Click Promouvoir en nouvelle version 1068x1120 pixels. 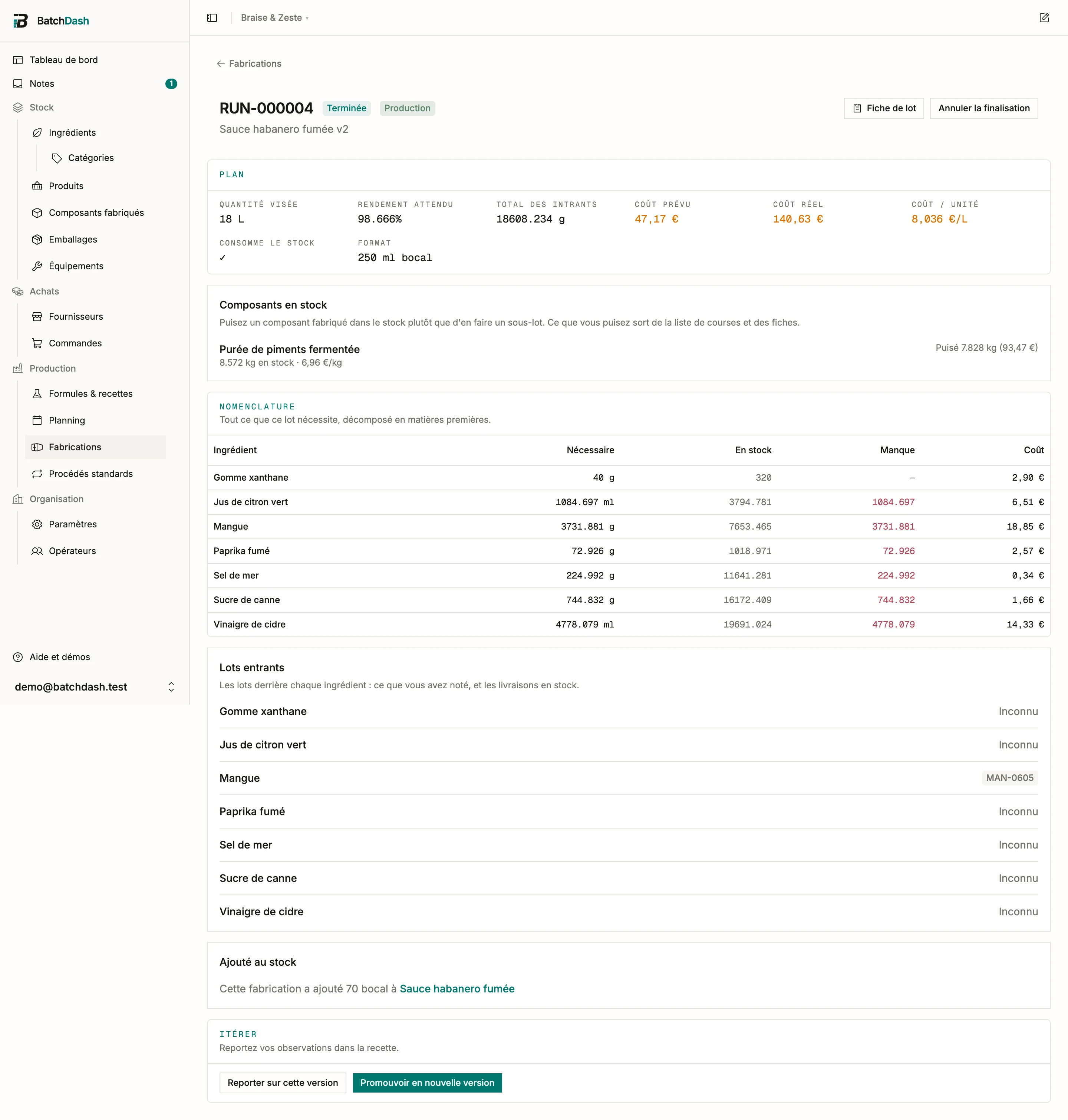click(x=427, y=1083)
